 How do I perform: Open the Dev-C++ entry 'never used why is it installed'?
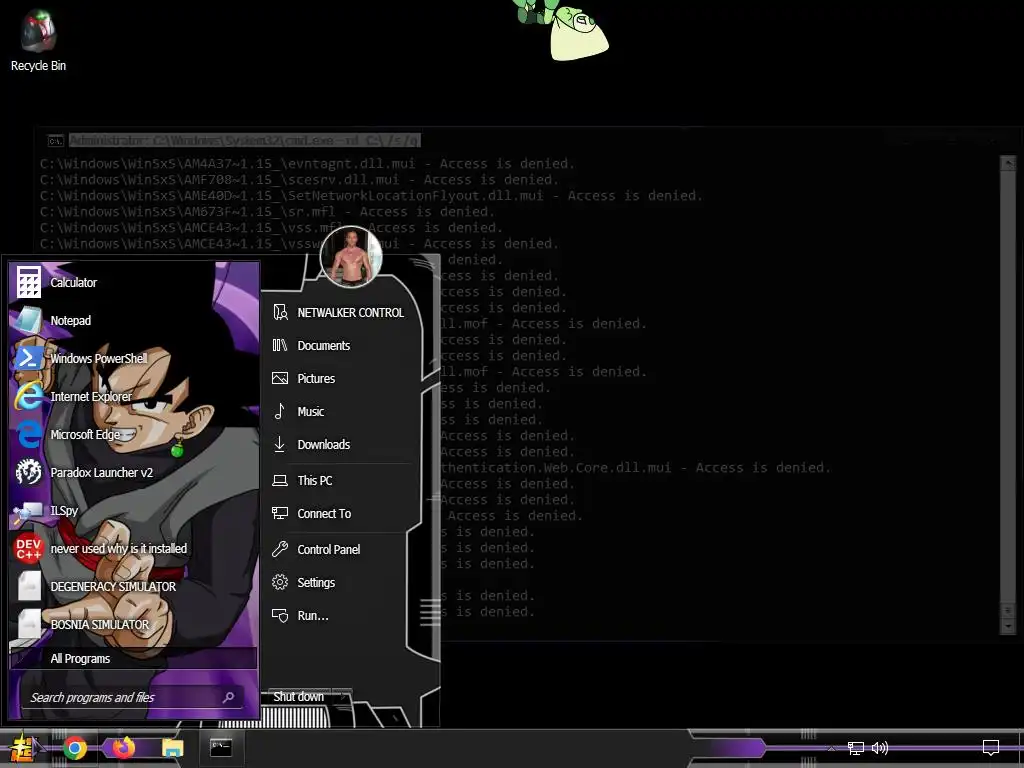(x=134, y=548)
